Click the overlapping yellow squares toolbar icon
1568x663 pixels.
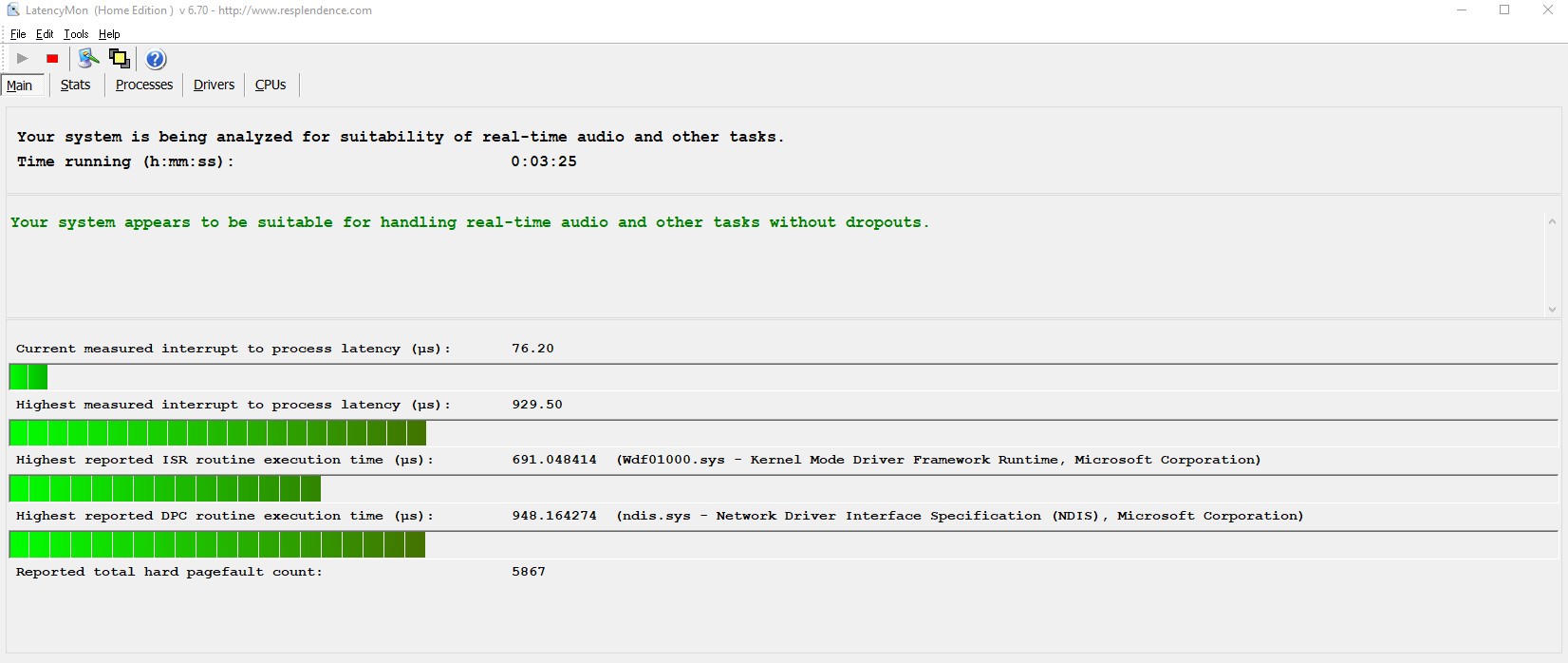120,59
